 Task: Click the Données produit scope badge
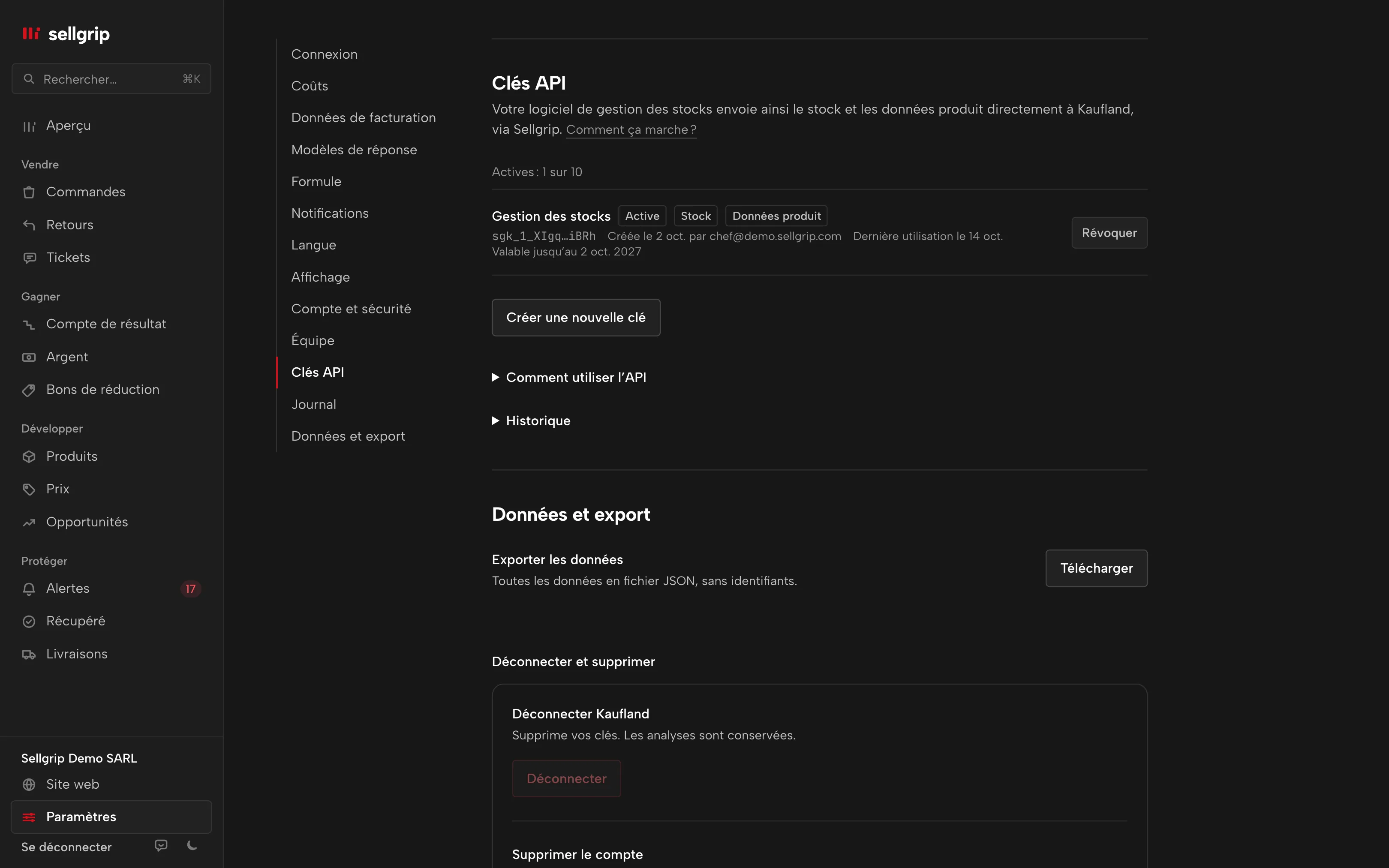[x=776, y=216]
